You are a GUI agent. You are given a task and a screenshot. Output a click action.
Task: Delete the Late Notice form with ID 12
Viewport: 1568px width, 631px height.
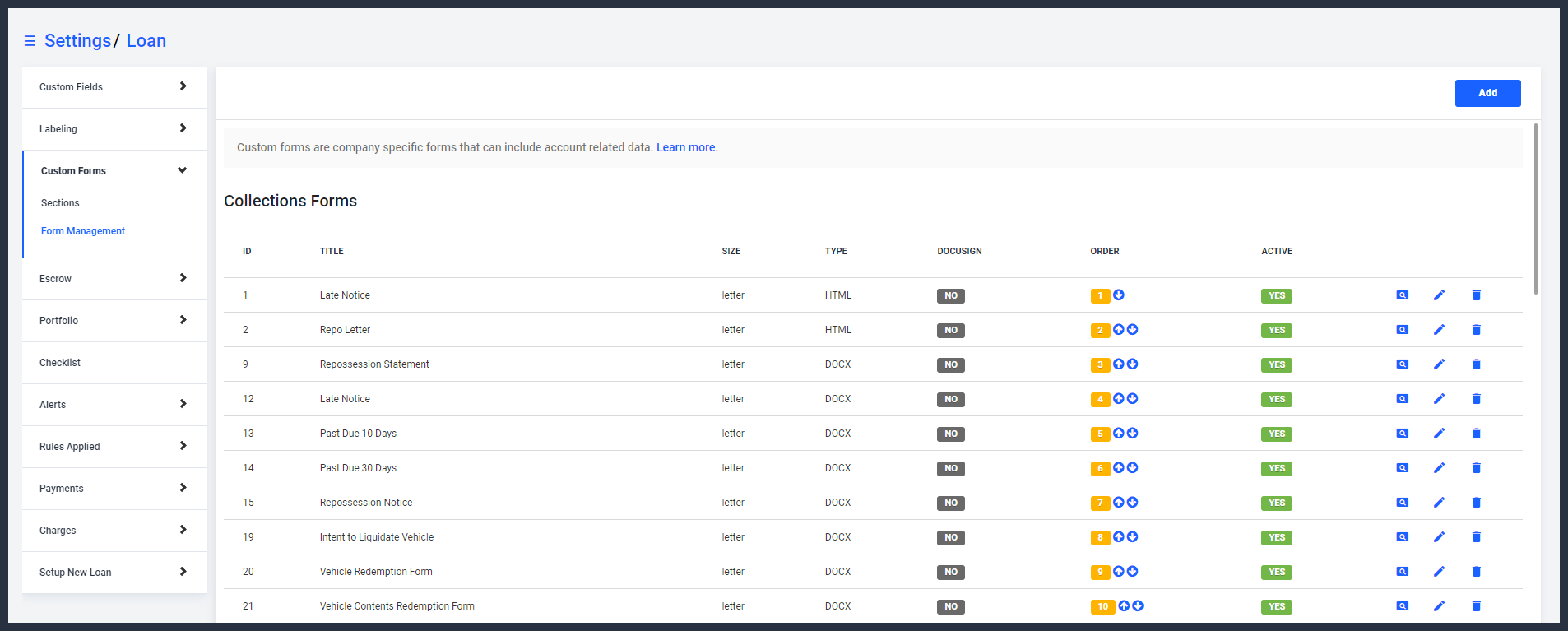(x=1476, y=399)
